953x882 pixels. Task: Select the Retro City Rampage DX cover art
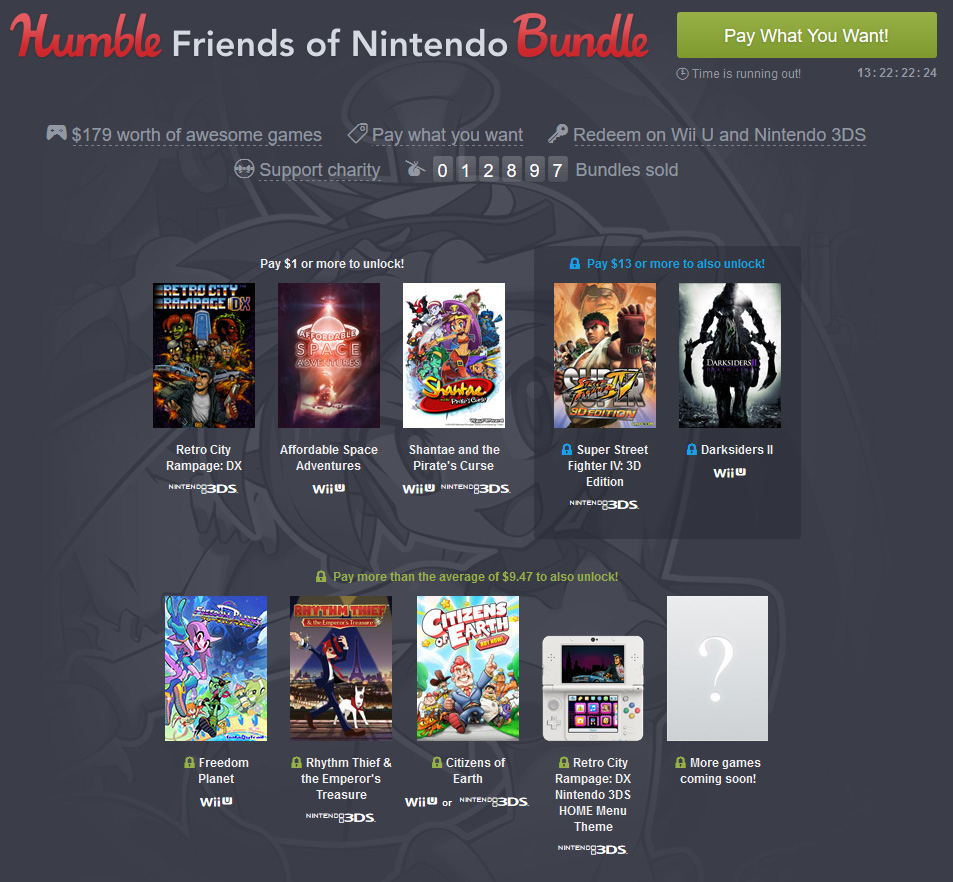click(x=204, y=355)
